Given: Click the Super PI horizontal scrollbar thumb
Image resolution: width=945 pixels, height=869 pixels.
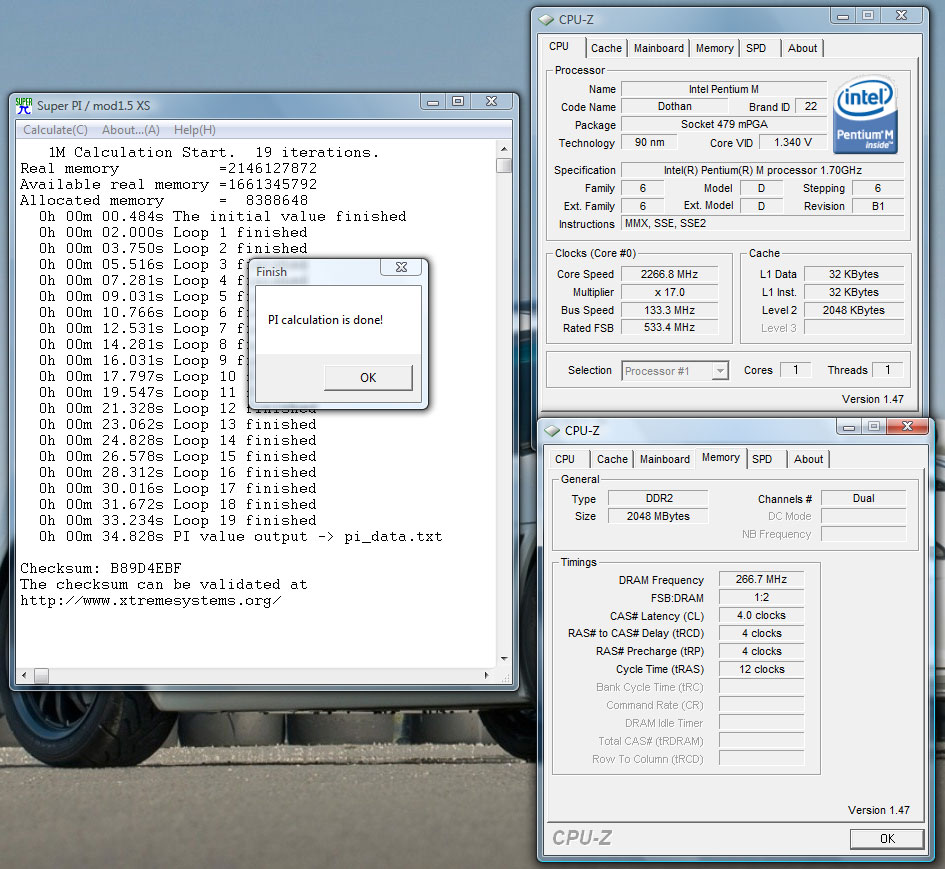Looking at the screenshot, I should tap(41, 676).
